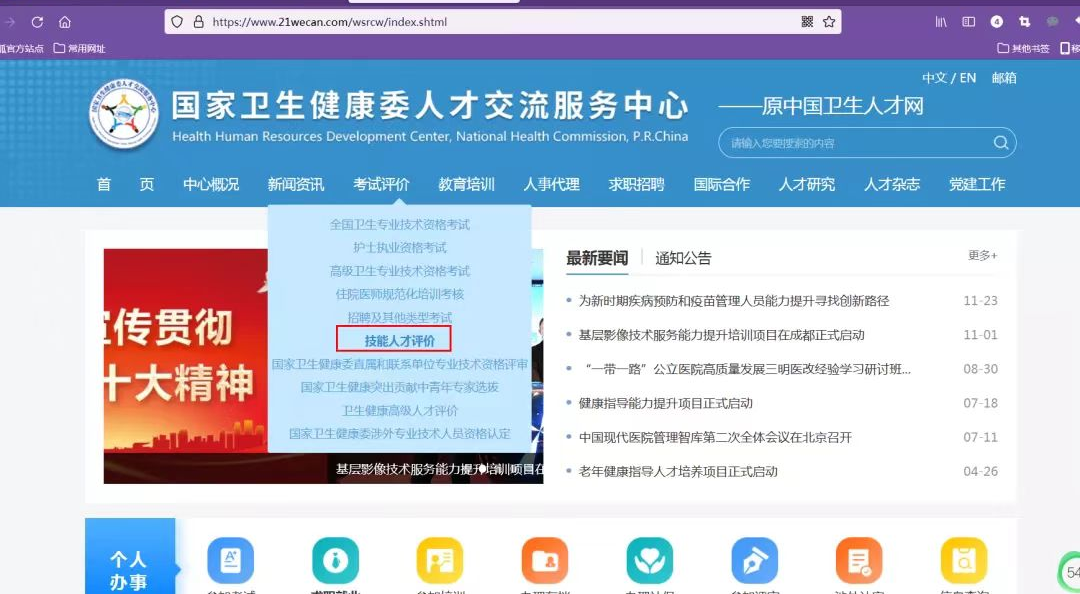Open the 人事代理 menu
1080x594 pixels.
[x=551, y=184]
